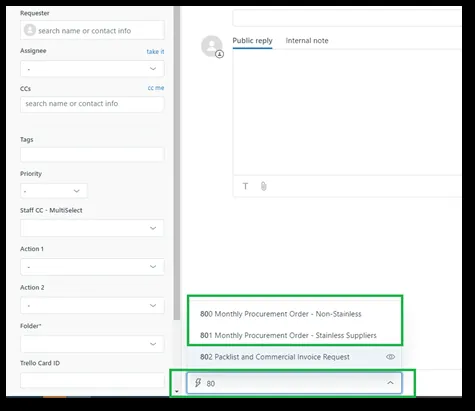Click the requester avatar icon in search field
The image size is (475, 411).
point(30,30)
